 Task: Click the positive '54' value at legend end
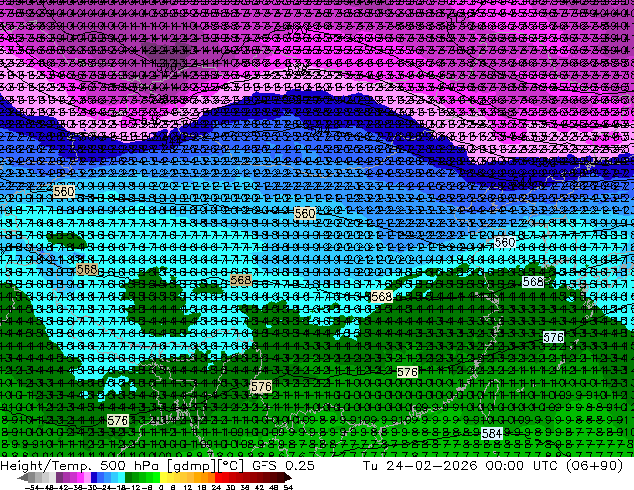click(x=288, y=487)
